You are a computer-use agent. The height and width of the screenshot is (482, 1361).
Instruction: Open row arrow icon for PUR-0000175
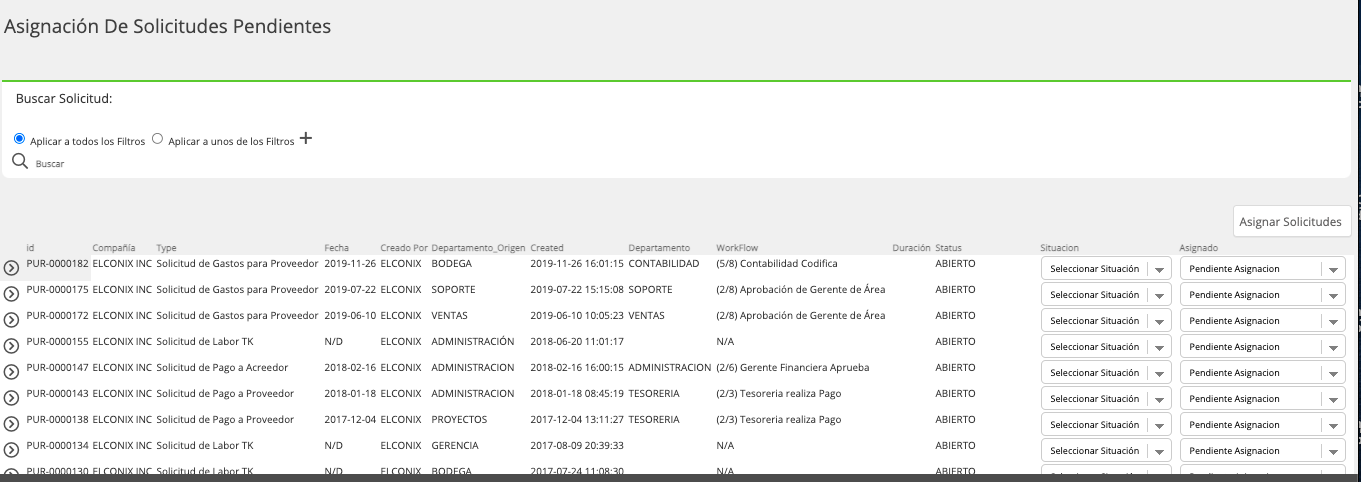click(12, 294)
